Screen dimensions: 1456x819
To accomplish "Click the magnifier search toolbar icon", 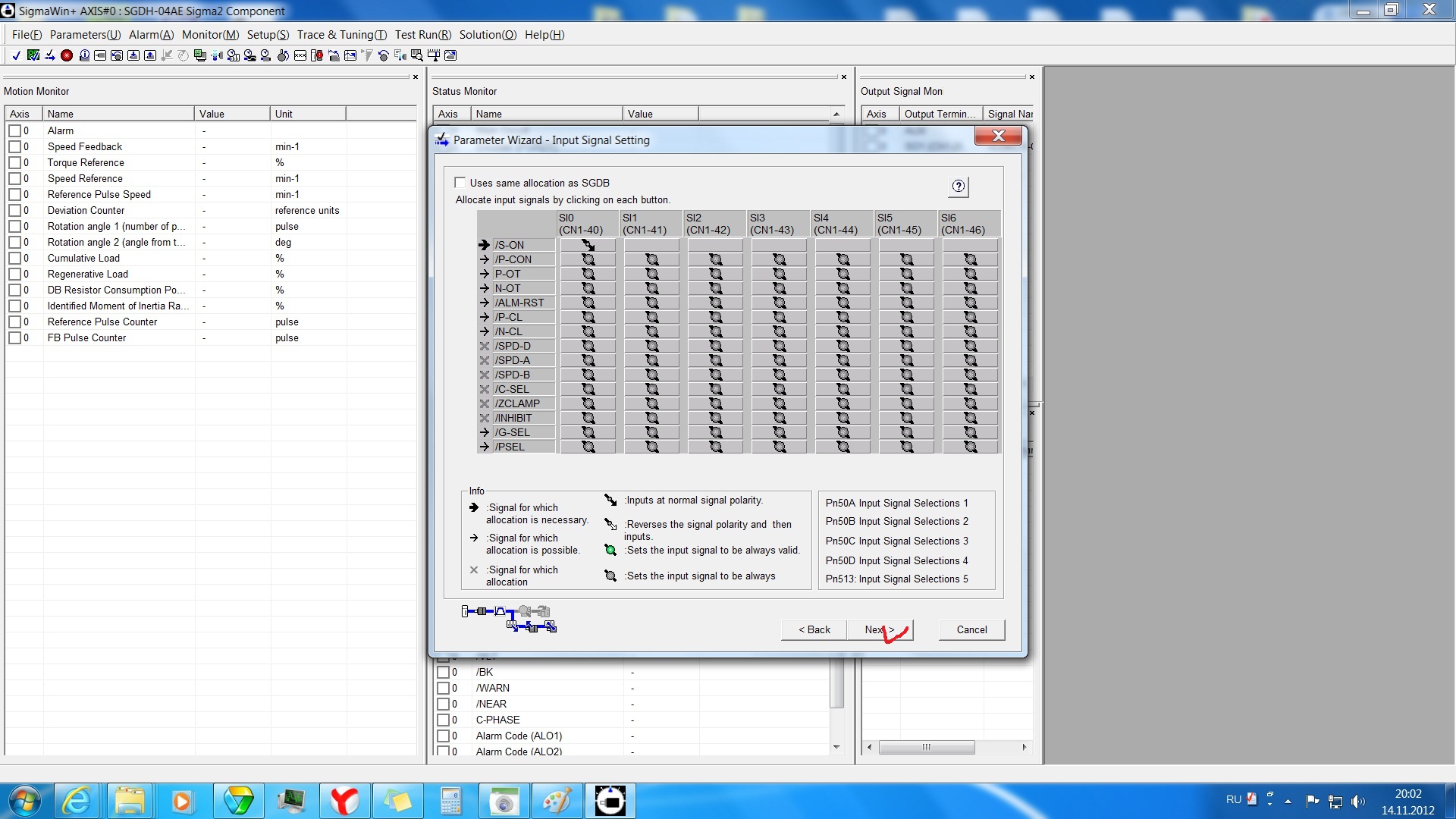I will click(x=416, y=55).
